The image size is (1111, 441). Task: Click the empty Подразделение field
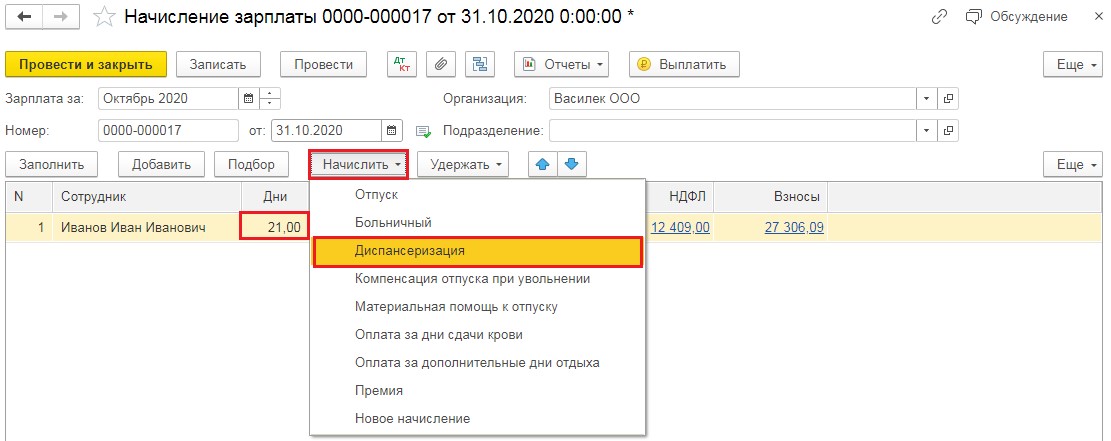pyautogui.click(x=733, y=130)
